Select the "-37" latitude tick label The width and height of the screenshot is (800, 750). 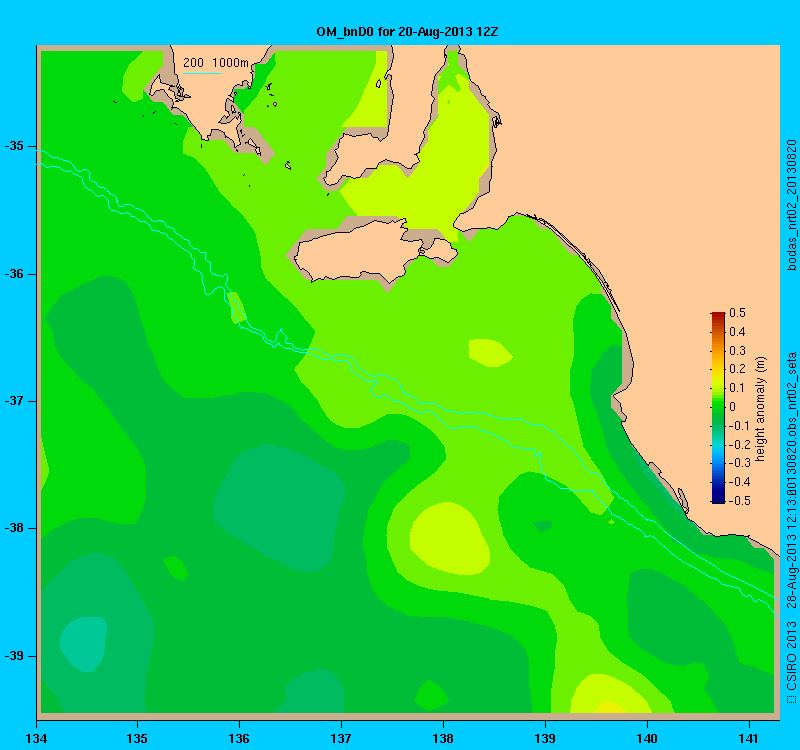[x=14, y=401]
